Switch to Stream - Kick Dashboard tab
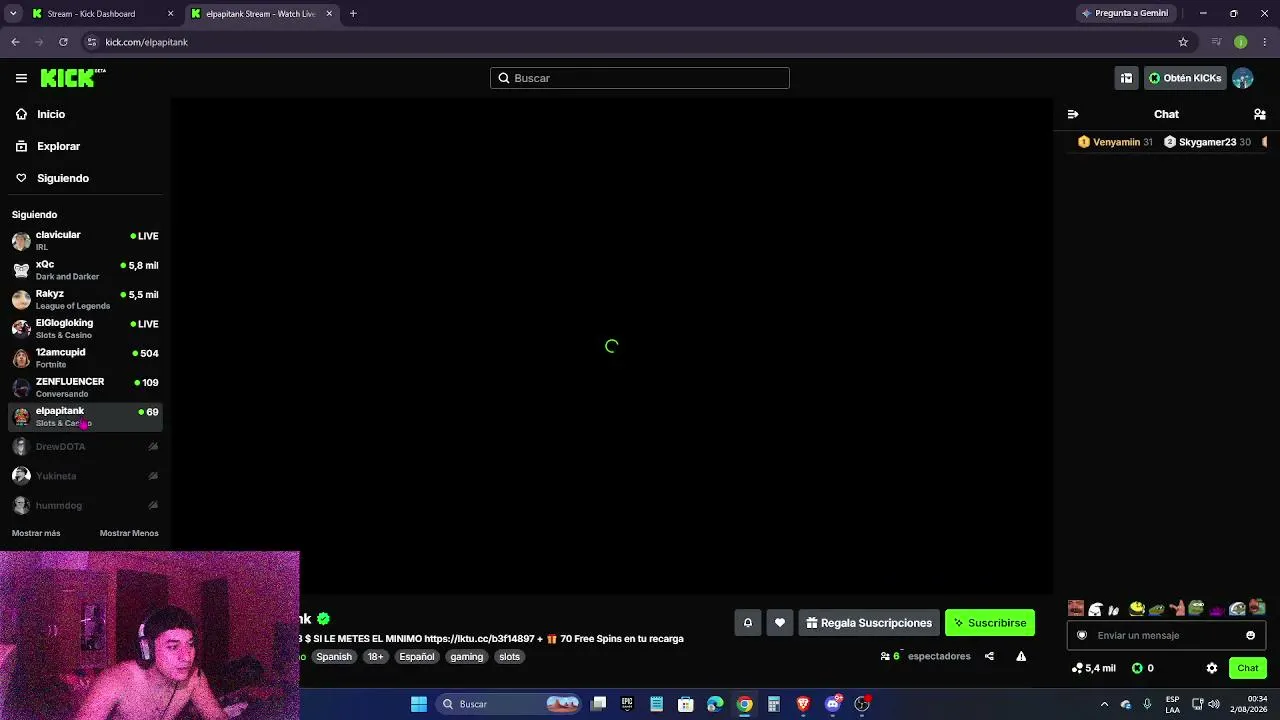This screenshot has height=720, width=1280. [x=102, y=14]
